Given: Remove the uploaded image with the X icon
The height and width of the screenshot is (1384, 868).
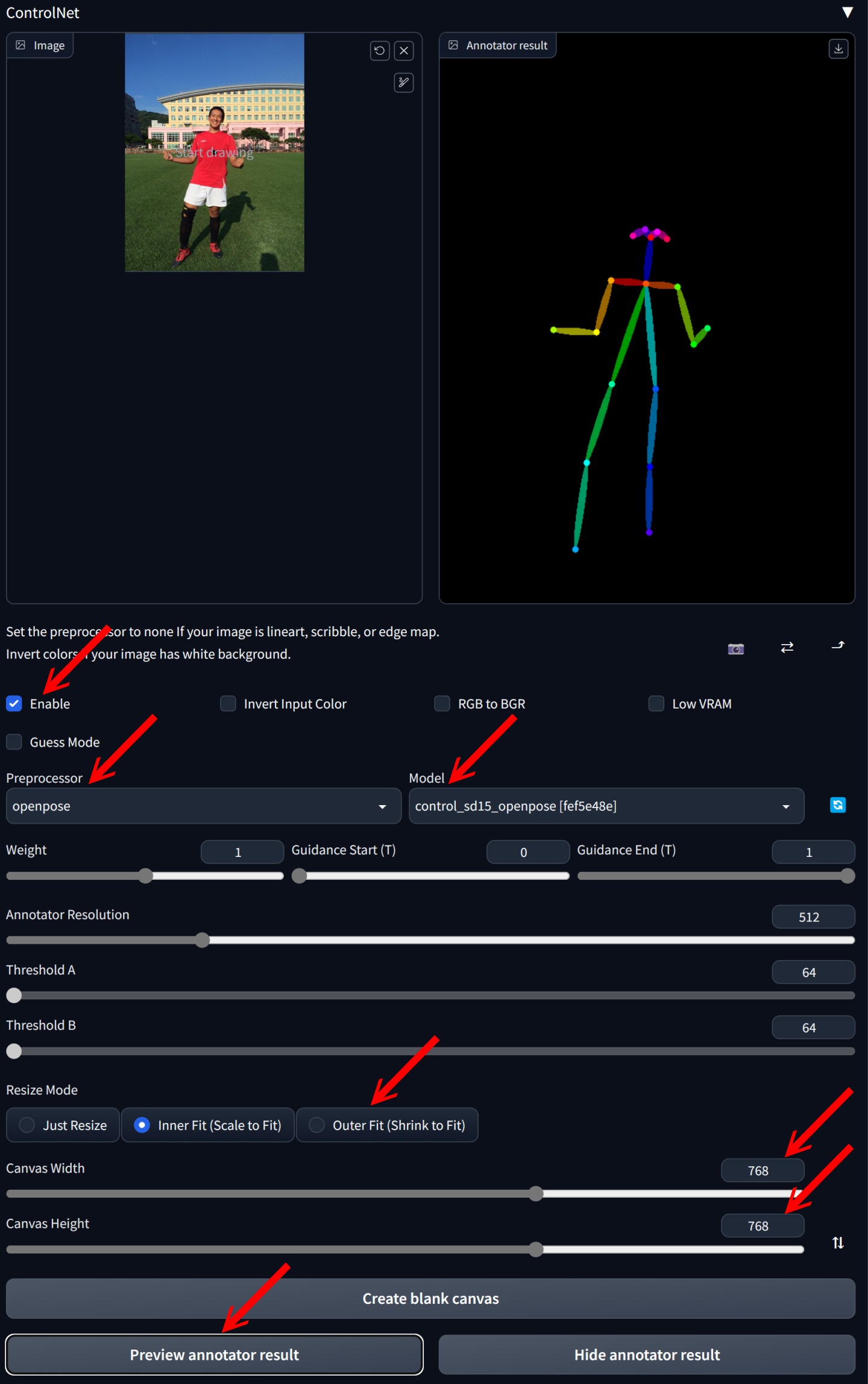Looking at the screenshot, I should tap(404, 51).
